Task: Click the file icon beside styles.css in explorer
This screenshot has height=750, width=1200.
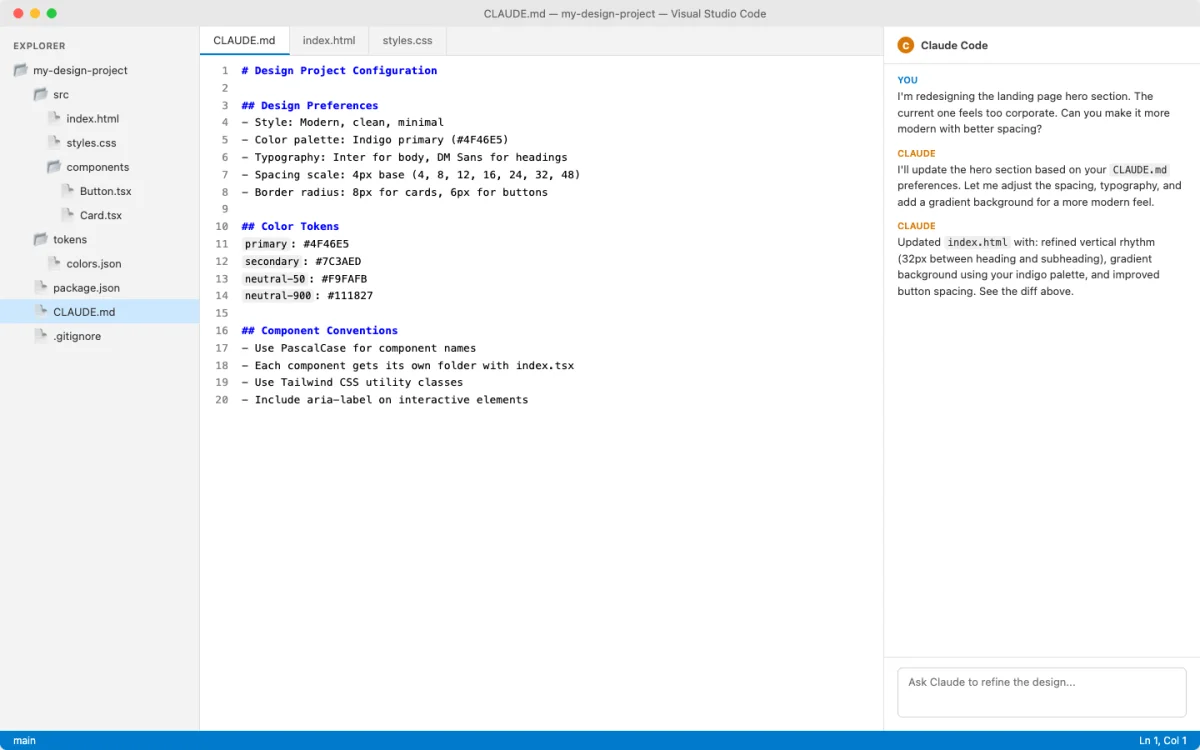Action: click(54, 142)
